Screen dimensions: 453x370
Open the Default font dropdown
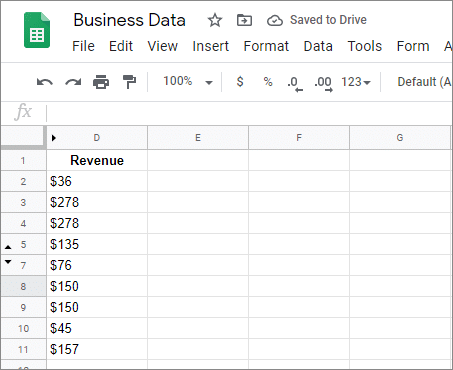[424, 82]
